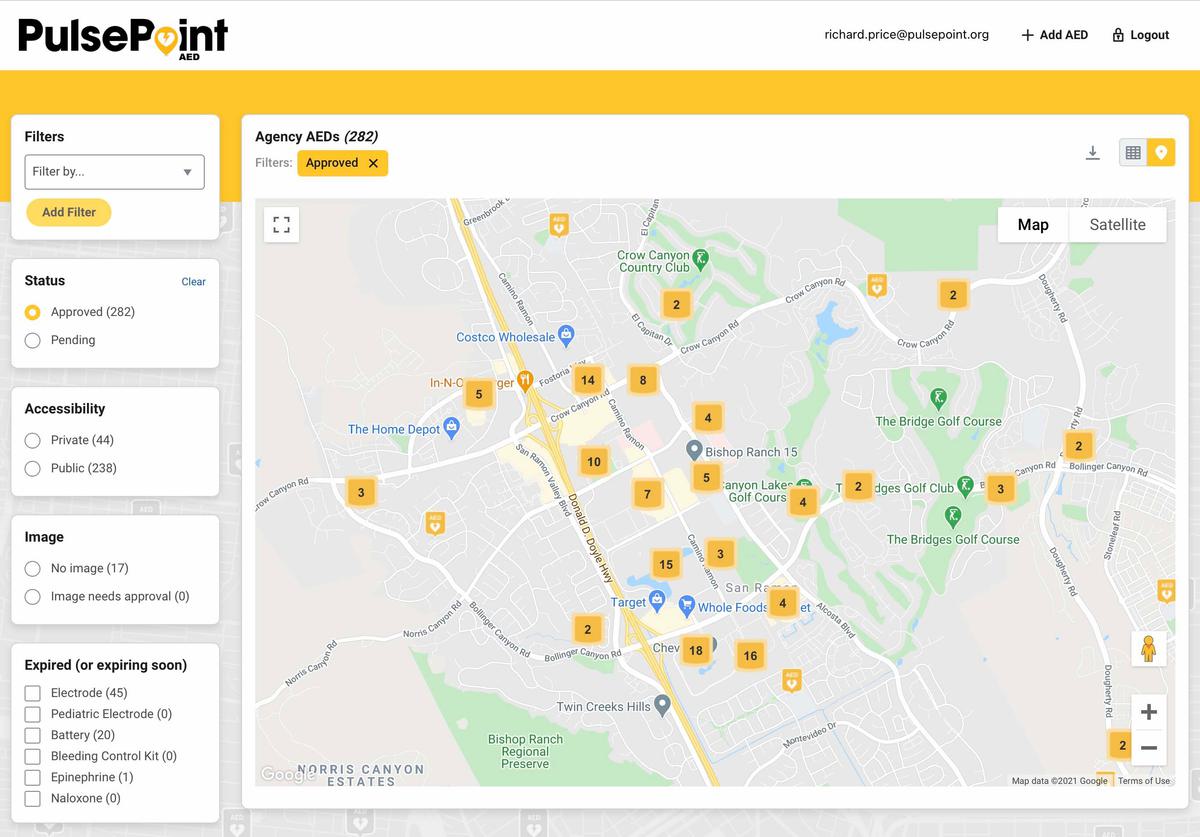Select the map pin view toggle

click(1161, 152)
